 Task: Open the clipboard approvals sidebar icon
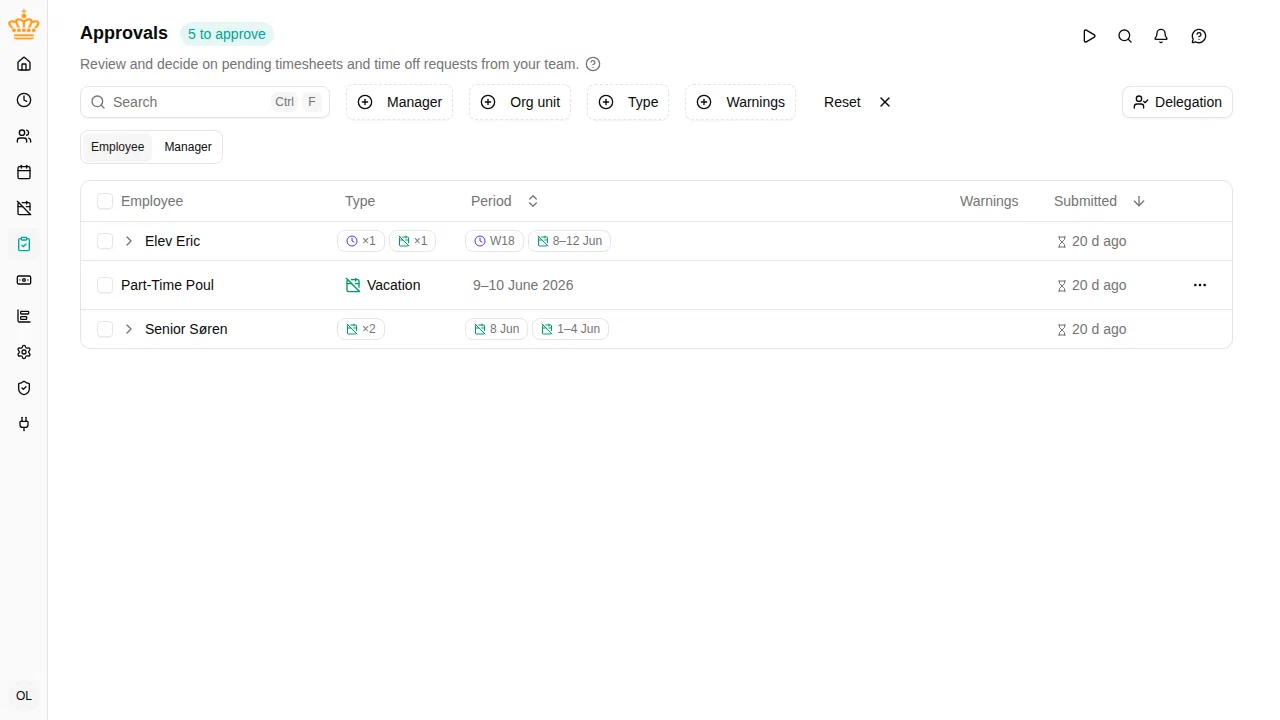tap(24, 244)
